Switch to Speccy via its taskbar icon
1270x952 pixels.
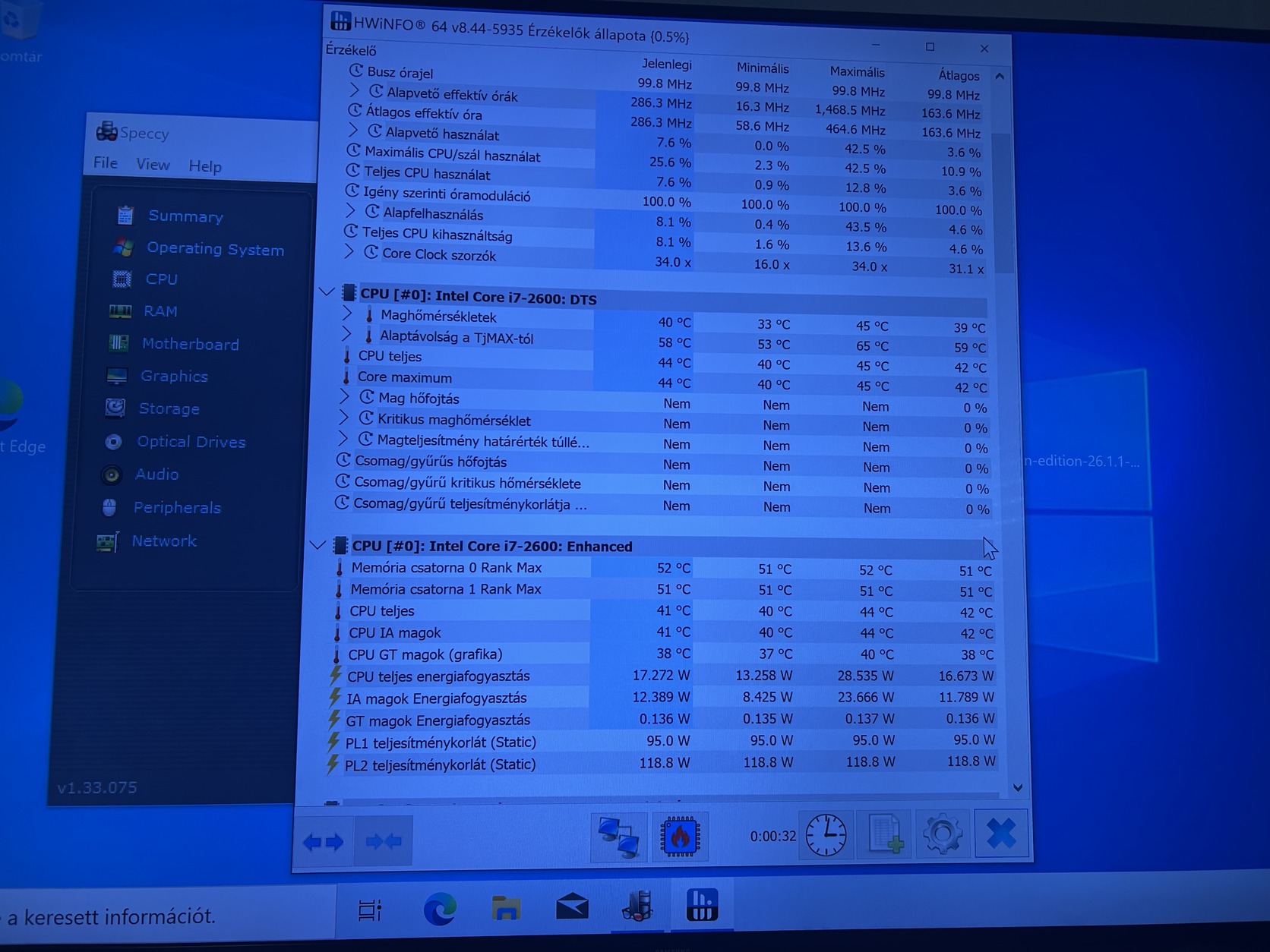point(637,905)
